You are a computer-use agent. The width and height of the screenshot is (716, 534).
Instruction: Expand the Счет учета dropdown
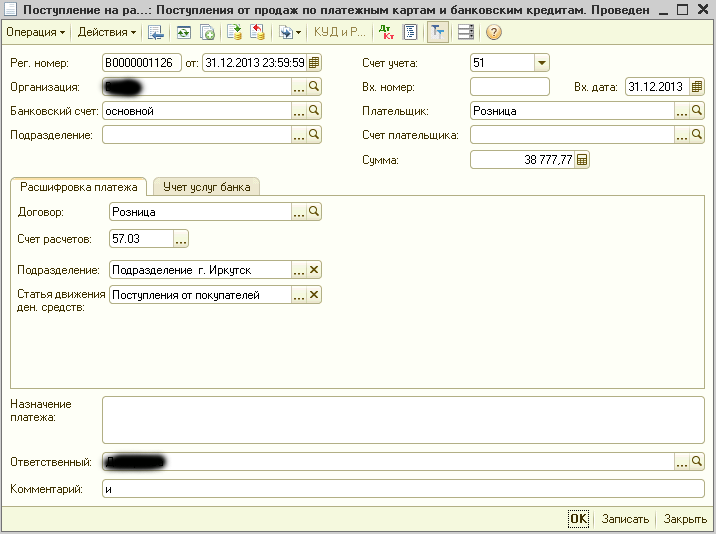tap(541, 63)
